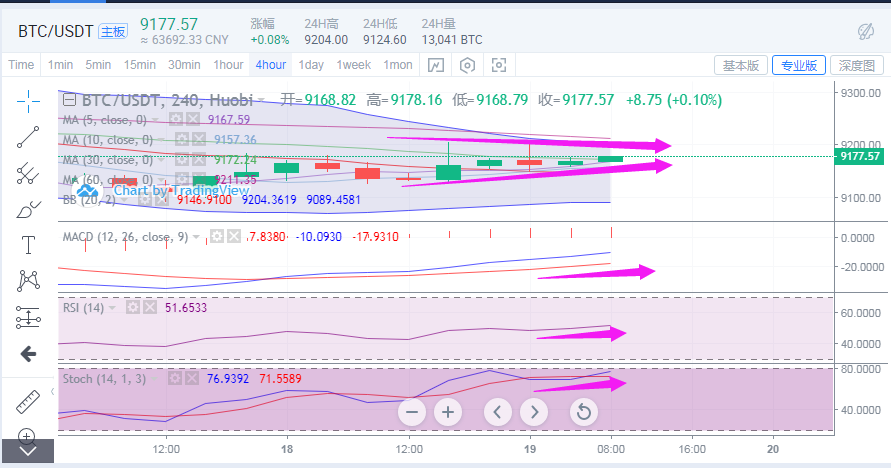Image resolution: width=891 pixels, height=468 pixels.
Task: Click the 基本版 button
Action: (741, 65)
